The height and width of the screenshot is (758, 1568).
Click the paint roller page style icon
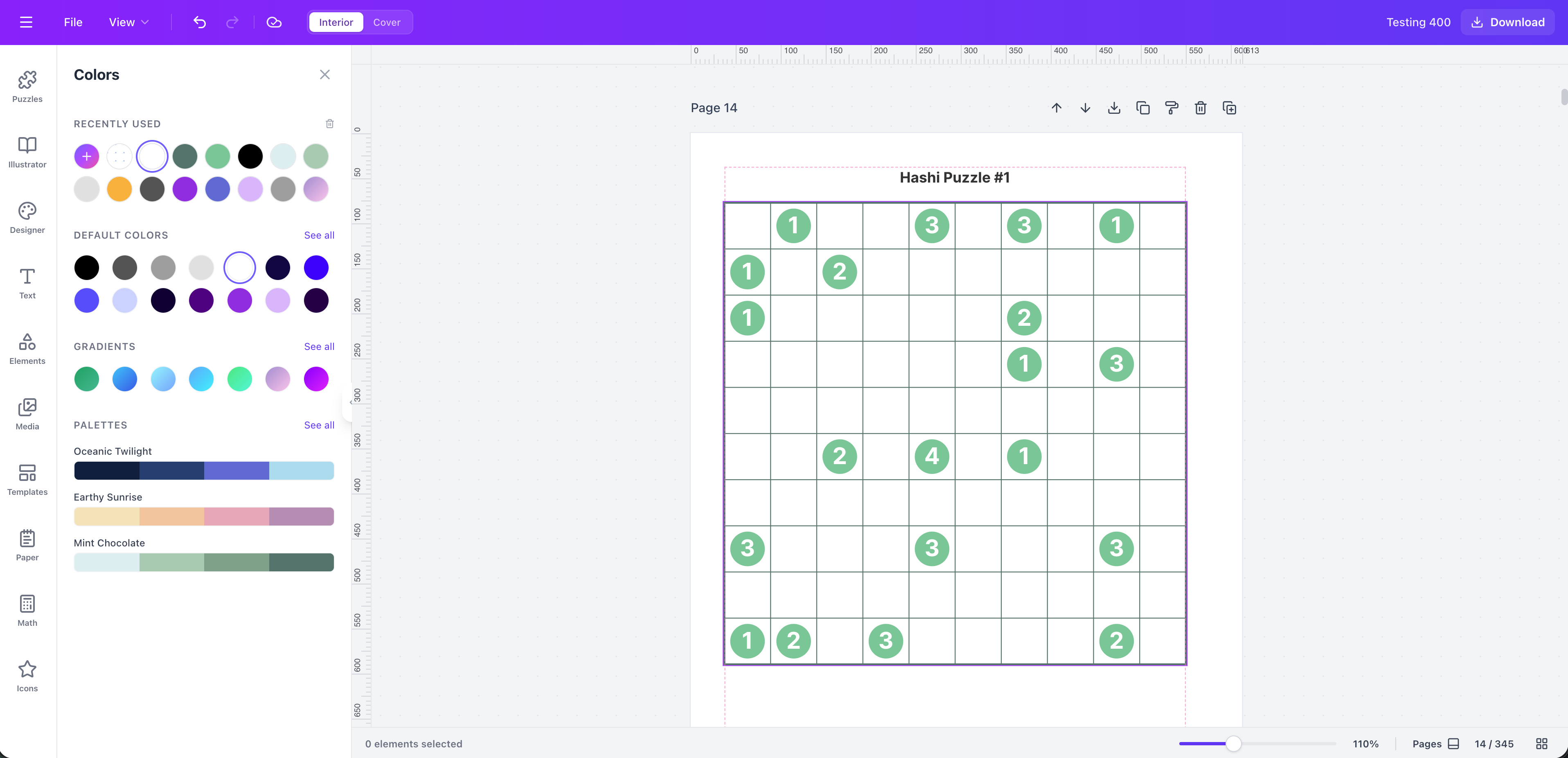[1171, 108]
